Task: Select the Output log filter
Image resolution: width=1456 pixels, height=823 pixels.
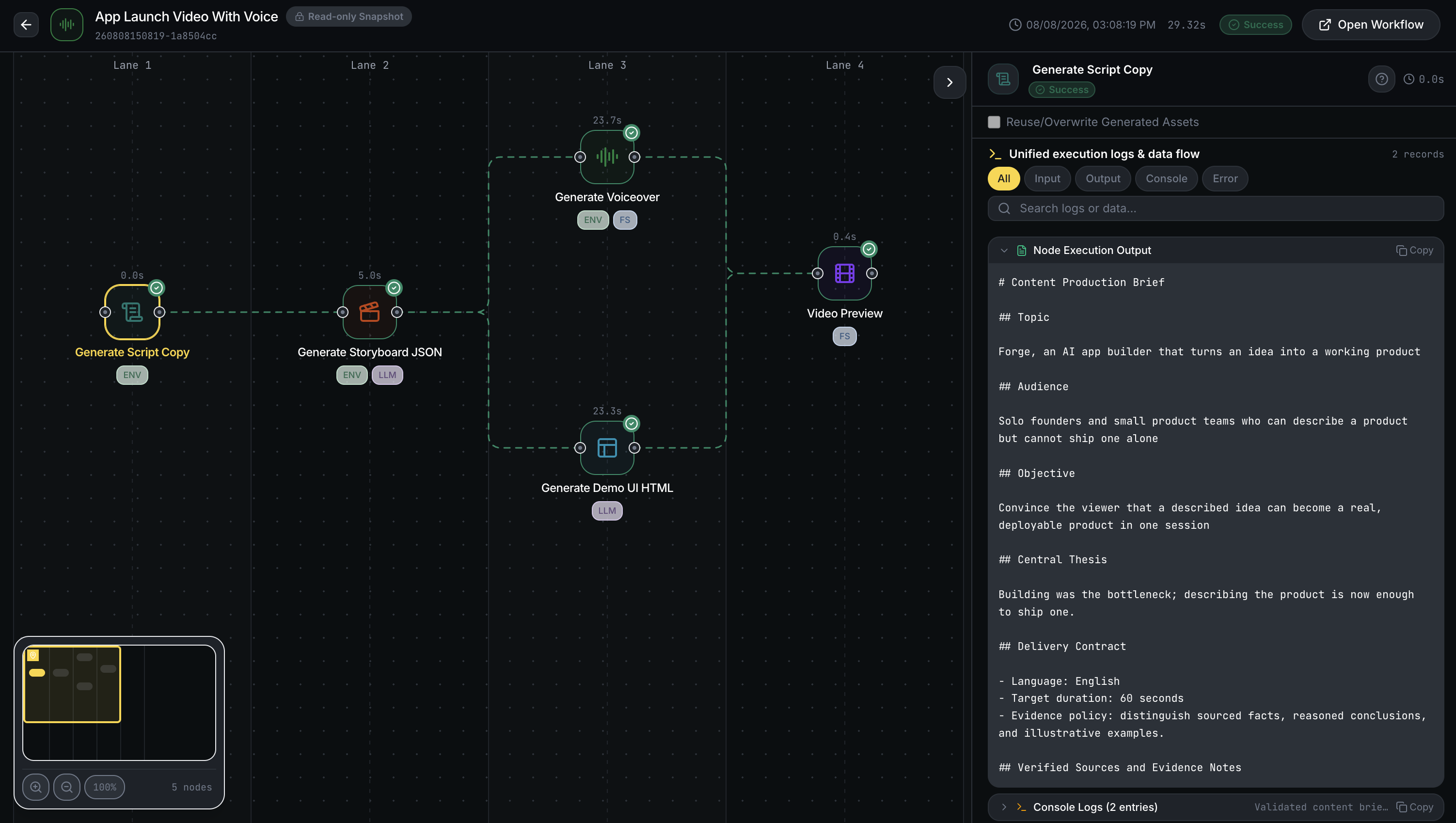Action: tap(1103, 179)
